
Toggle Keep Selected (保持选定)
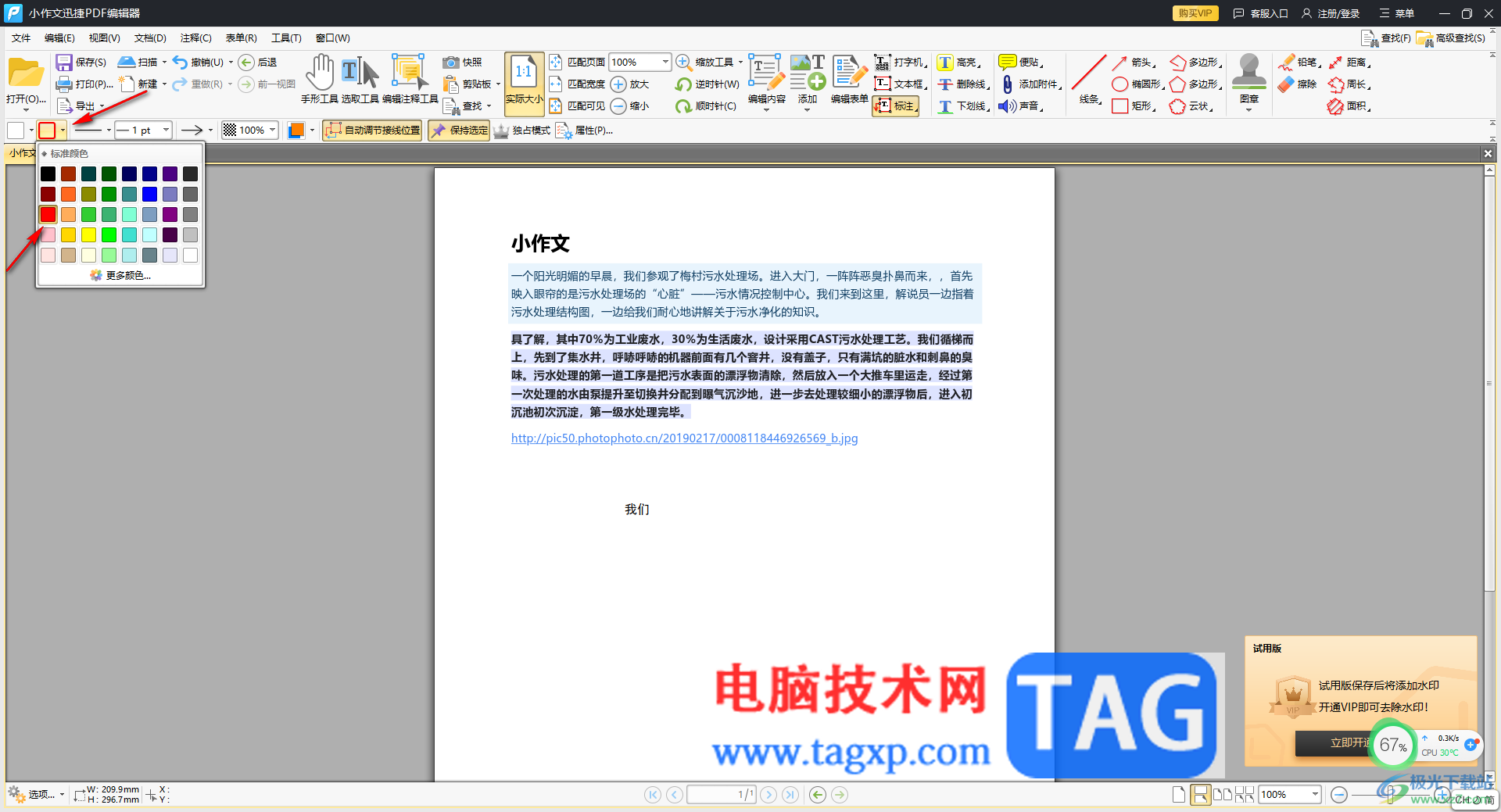pos(459,131)
